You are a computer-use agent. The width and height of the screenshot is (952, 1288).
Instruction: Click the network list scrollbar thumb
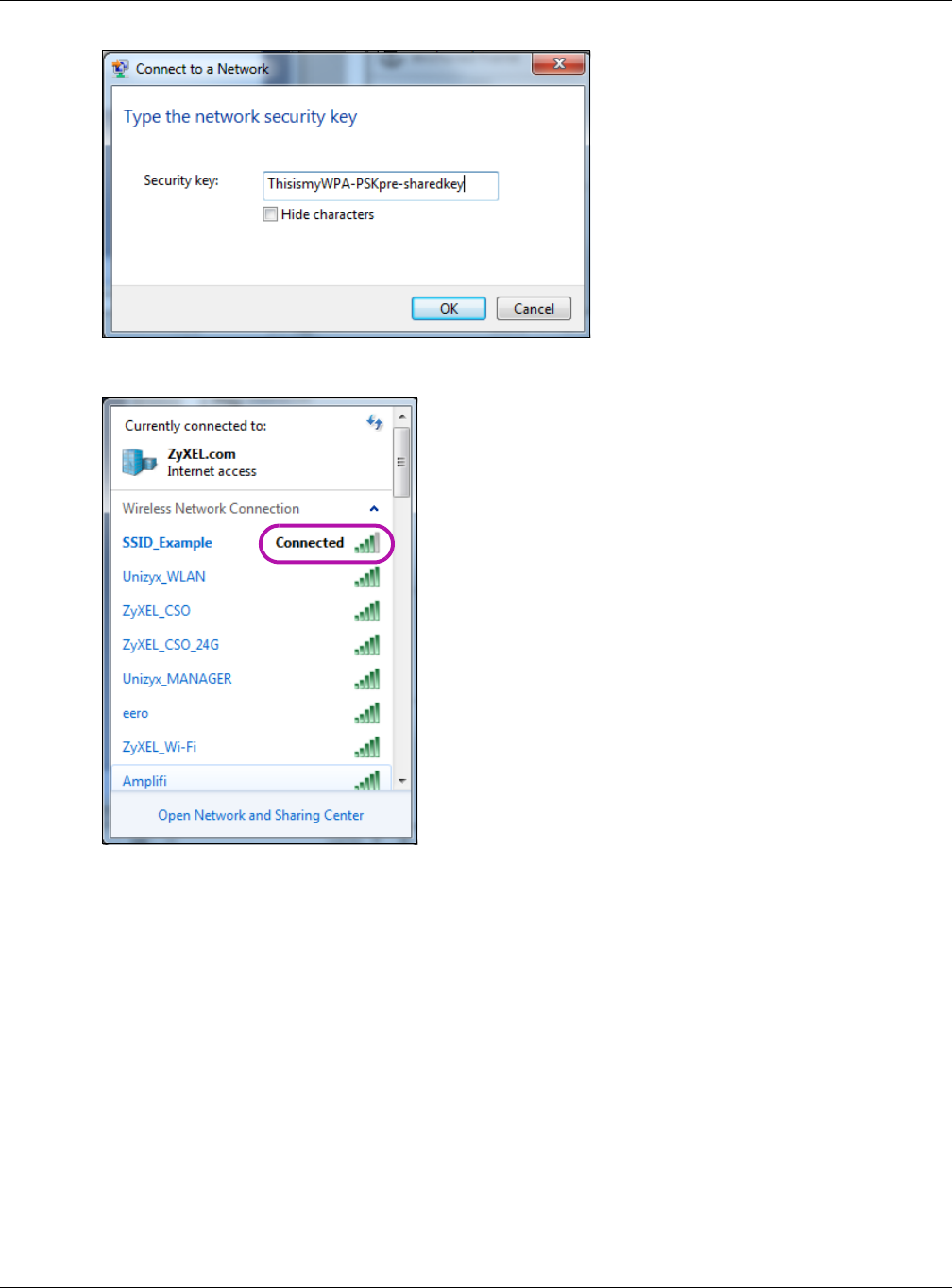point(401,462)
